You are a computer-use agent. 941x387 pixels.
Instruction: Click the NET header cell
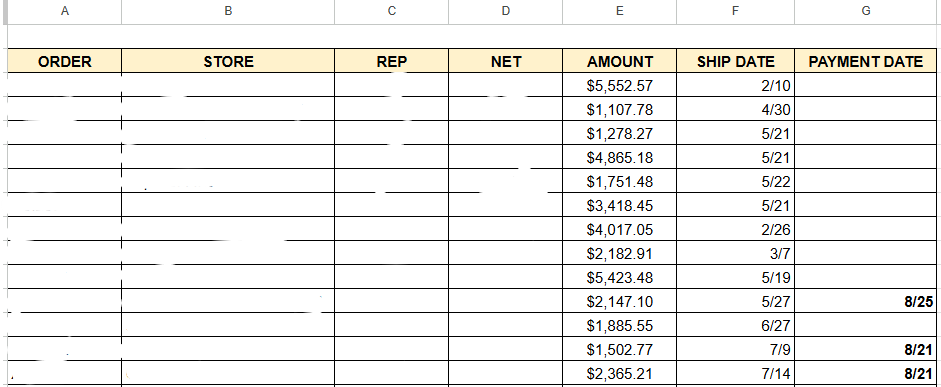(x=505, y=61)
